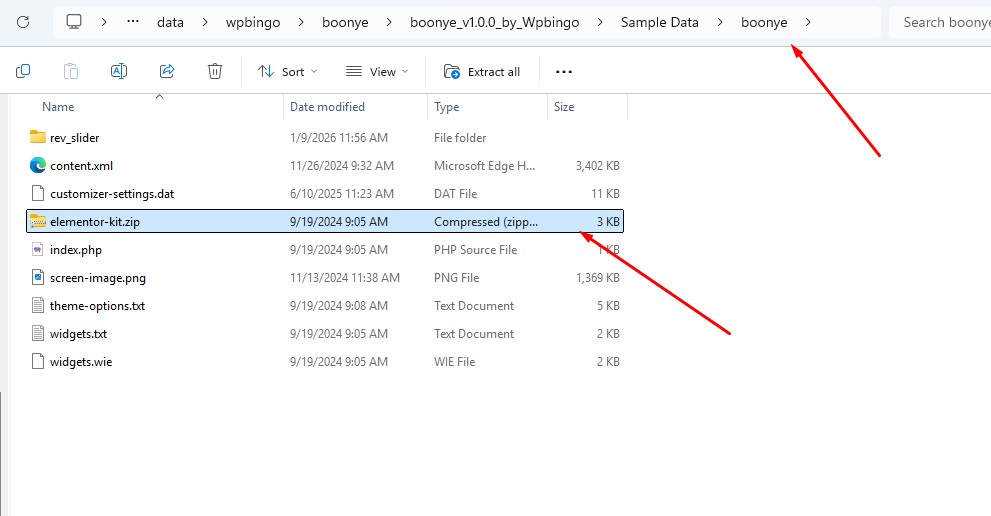
Task: Select the content.xml file
Action: (x=81, y=166)
